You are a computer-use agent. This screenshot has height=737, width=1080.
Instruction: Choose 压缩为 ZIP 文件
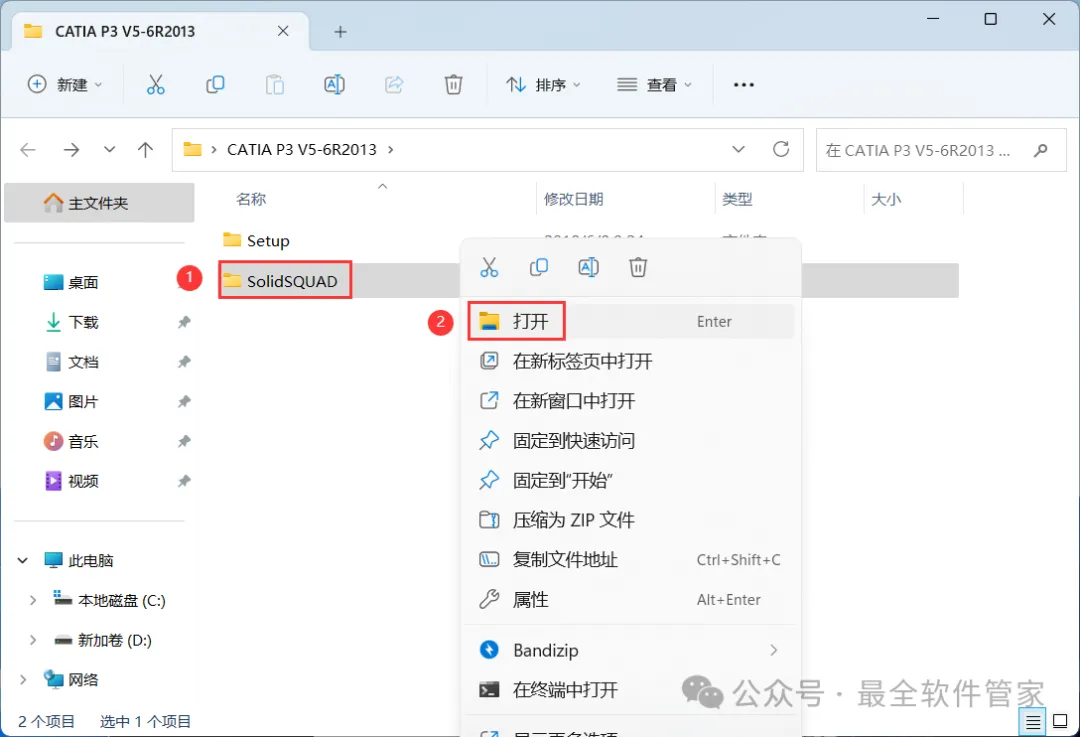(x=630, y=520)
